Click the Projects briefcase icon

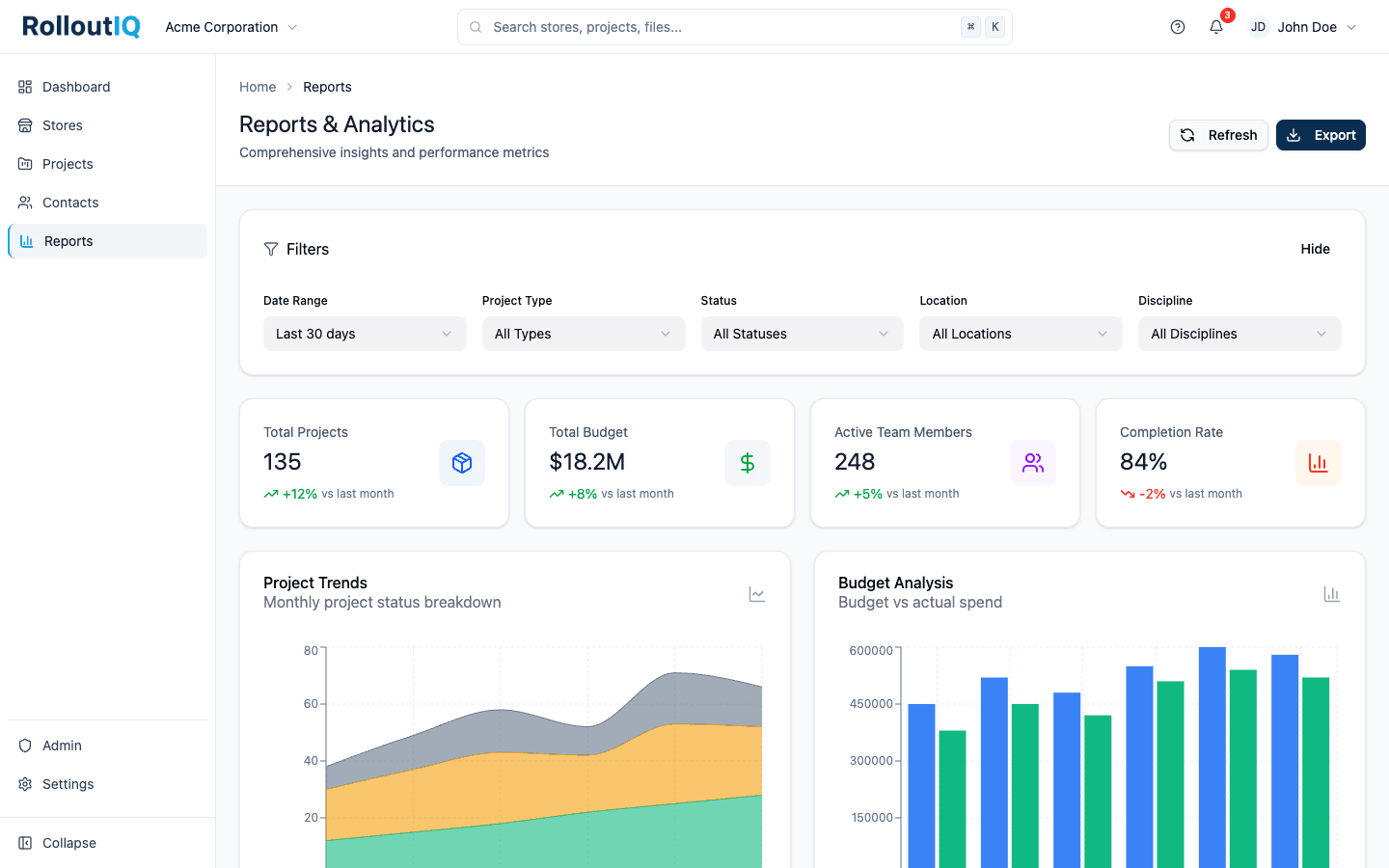pyautogui.click(x=24, y=164)
